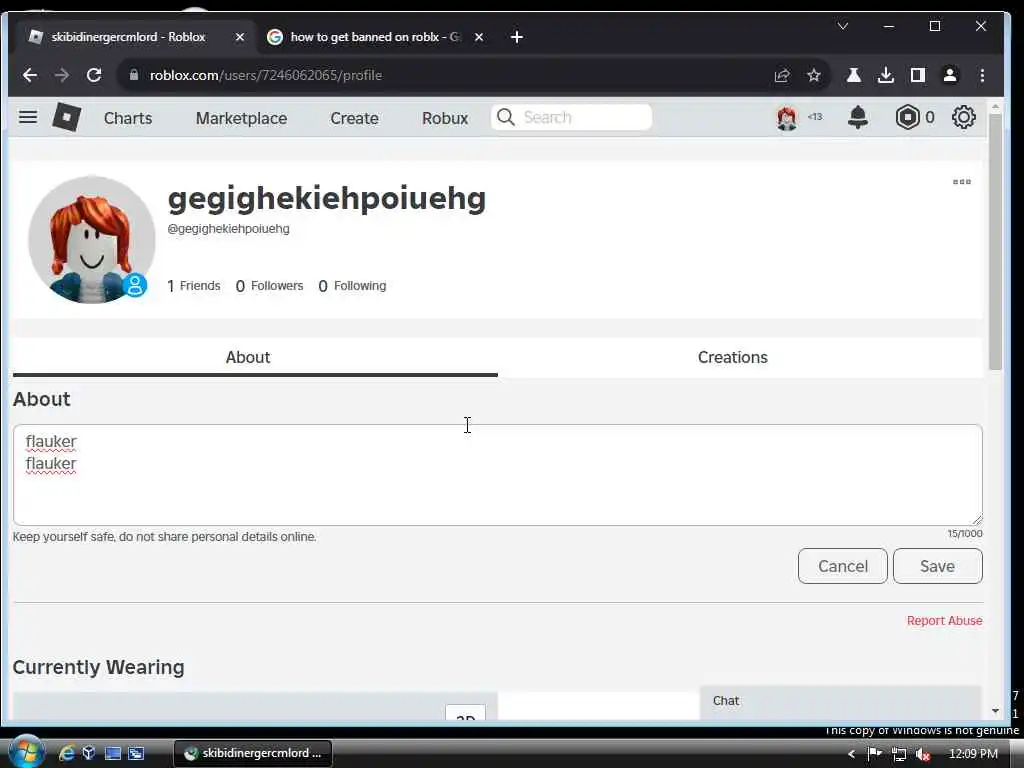Switch to the About tab
The width and height of the screenshot is (1024, 768).
click(x=255, y=357)
